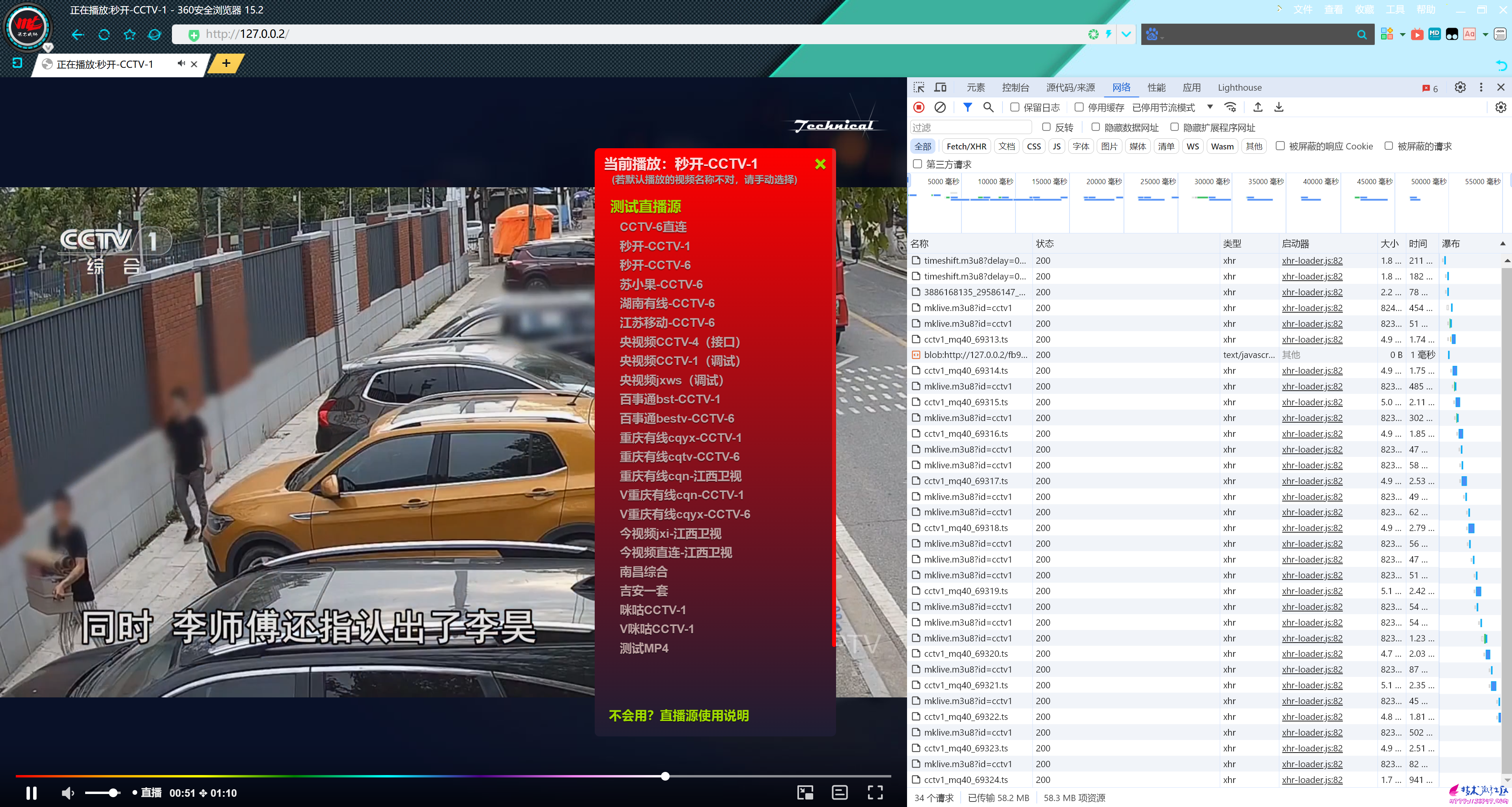This screenshot has height=807, width=1512.
Task: Bookmark the page with star icon
Action: click(x=130, y=35)
